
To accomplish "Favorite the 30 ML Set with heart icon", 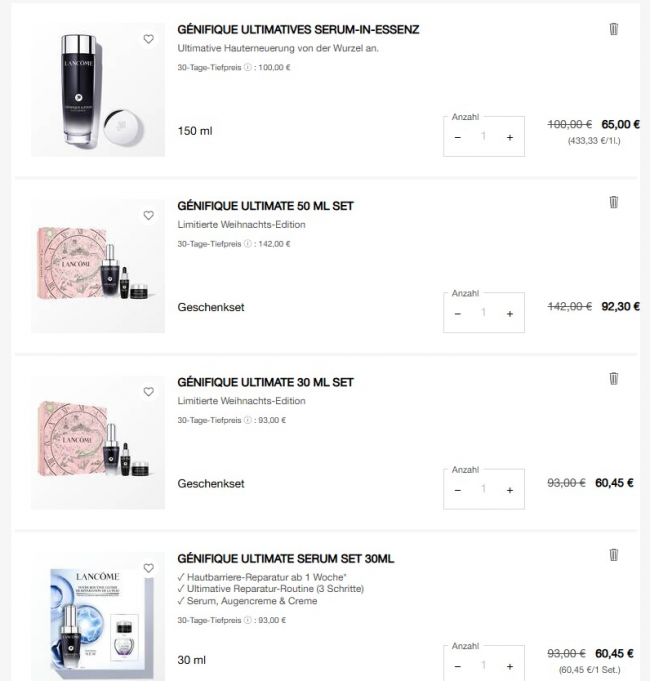I will pyautogui.click(x=148, y=392).
